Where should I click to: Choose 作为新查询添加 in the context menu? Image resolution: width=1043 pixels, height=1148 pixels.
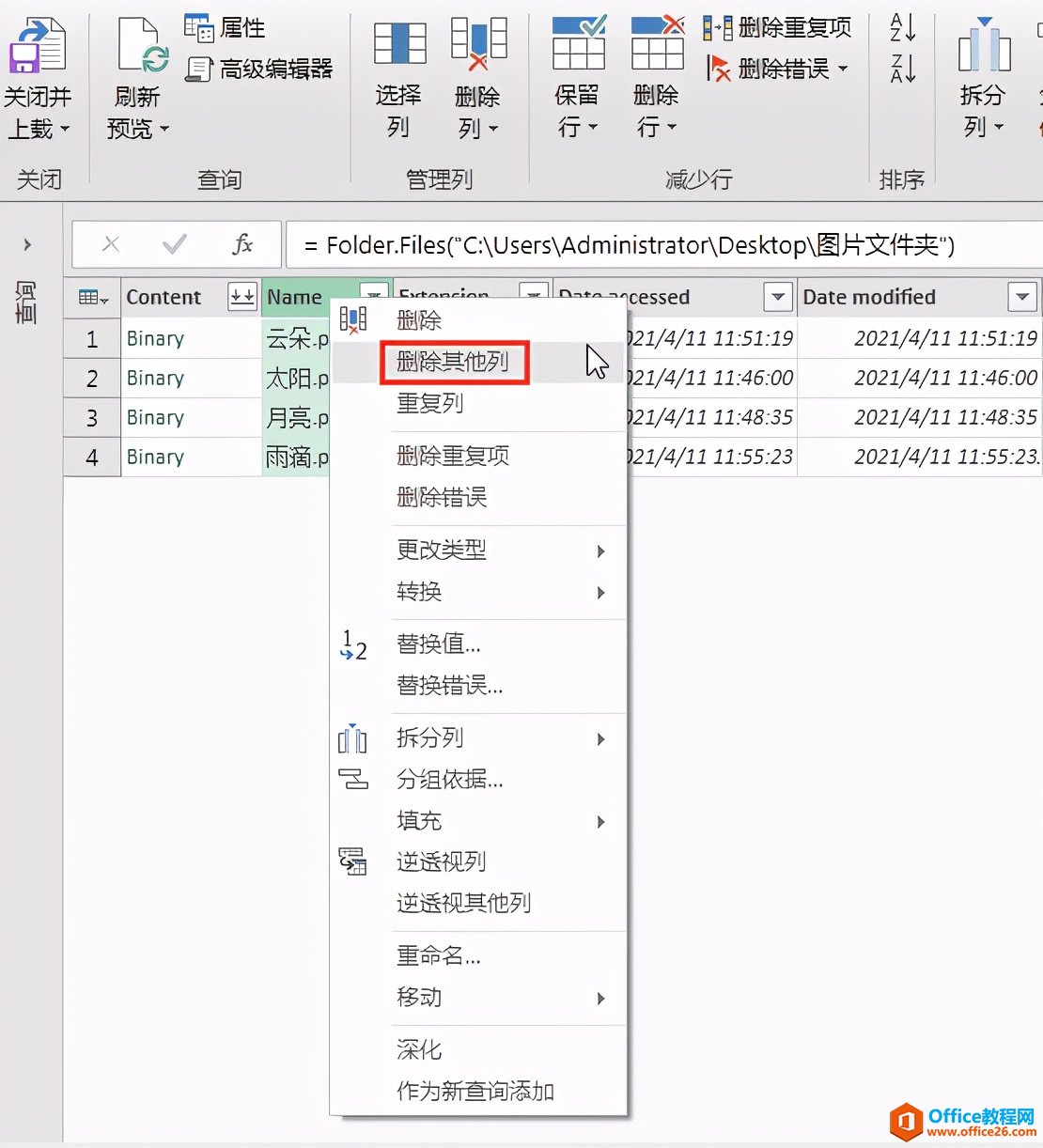tap(478, 1091)
